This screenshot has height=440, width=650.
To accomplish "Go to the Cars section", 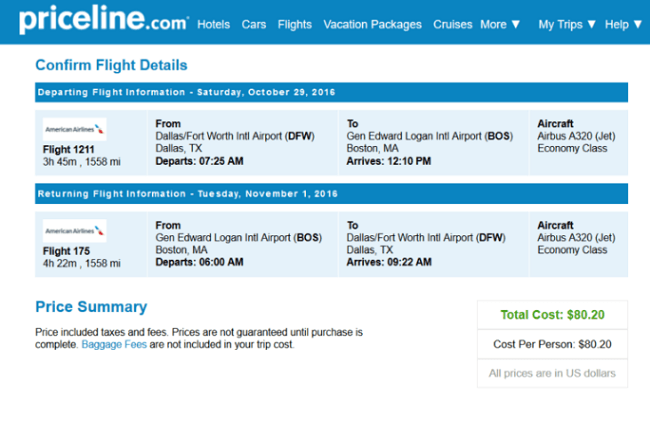I will tap(254, 24).
